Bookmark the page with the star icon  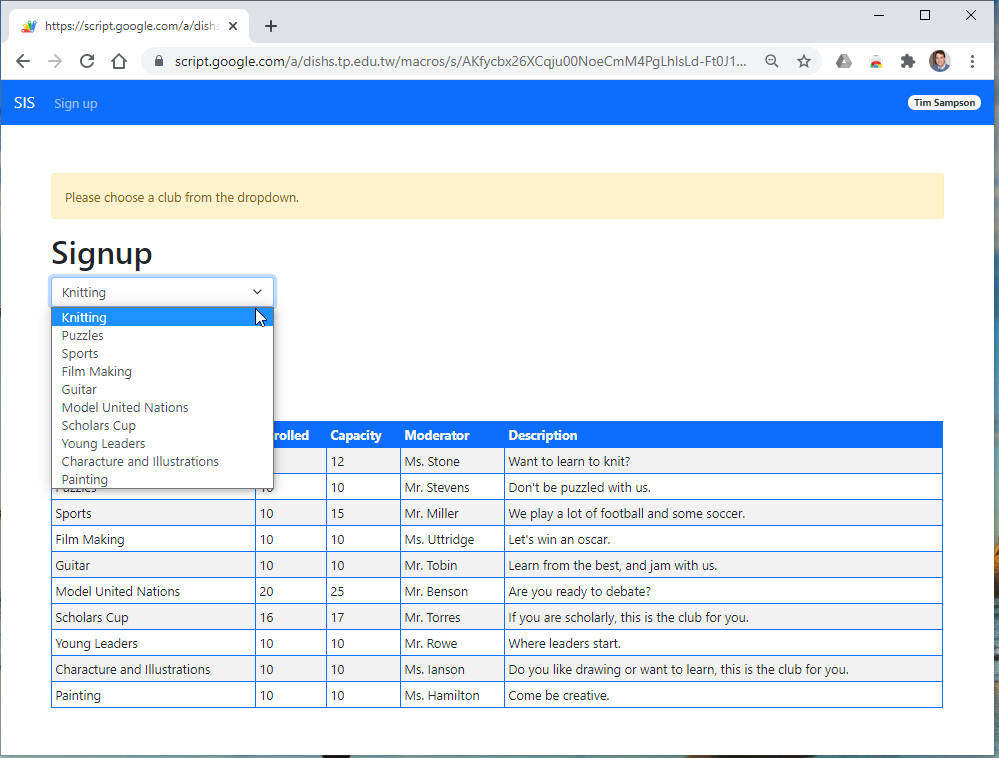804,61
